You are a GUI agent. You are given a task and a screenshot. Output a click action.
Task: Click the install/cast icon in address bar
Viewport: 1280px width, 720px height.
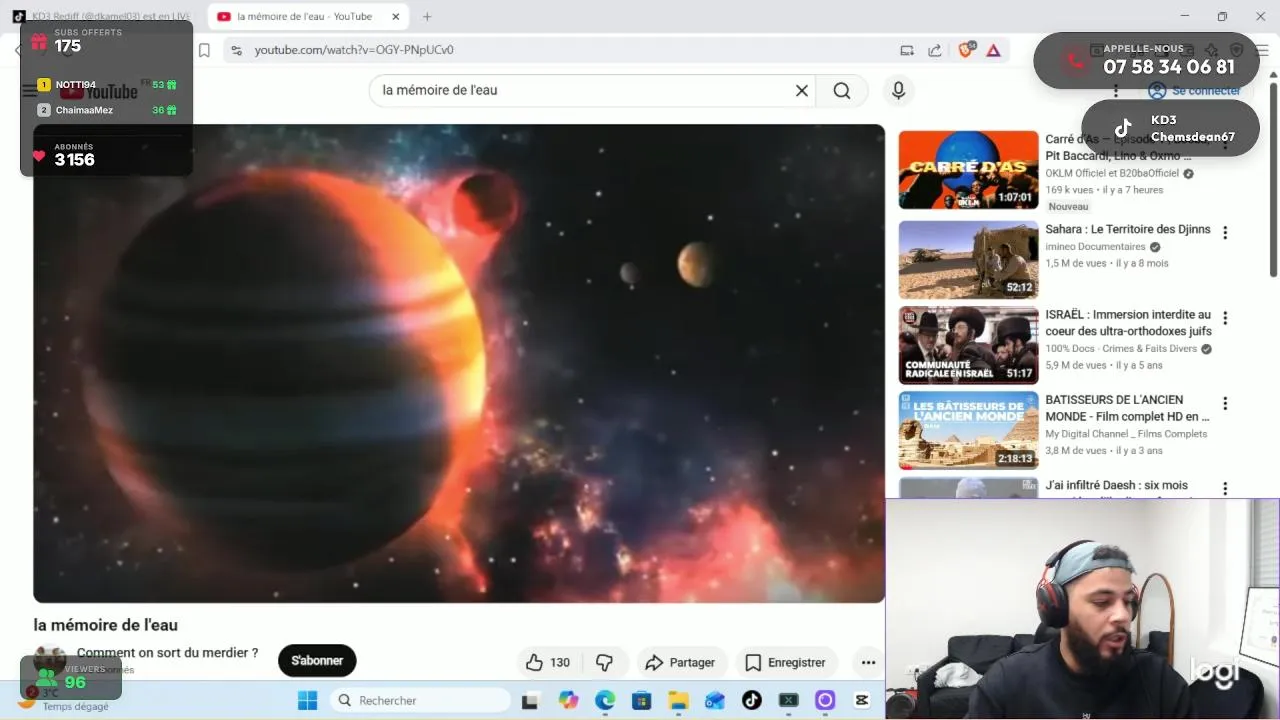pos(907,50)
